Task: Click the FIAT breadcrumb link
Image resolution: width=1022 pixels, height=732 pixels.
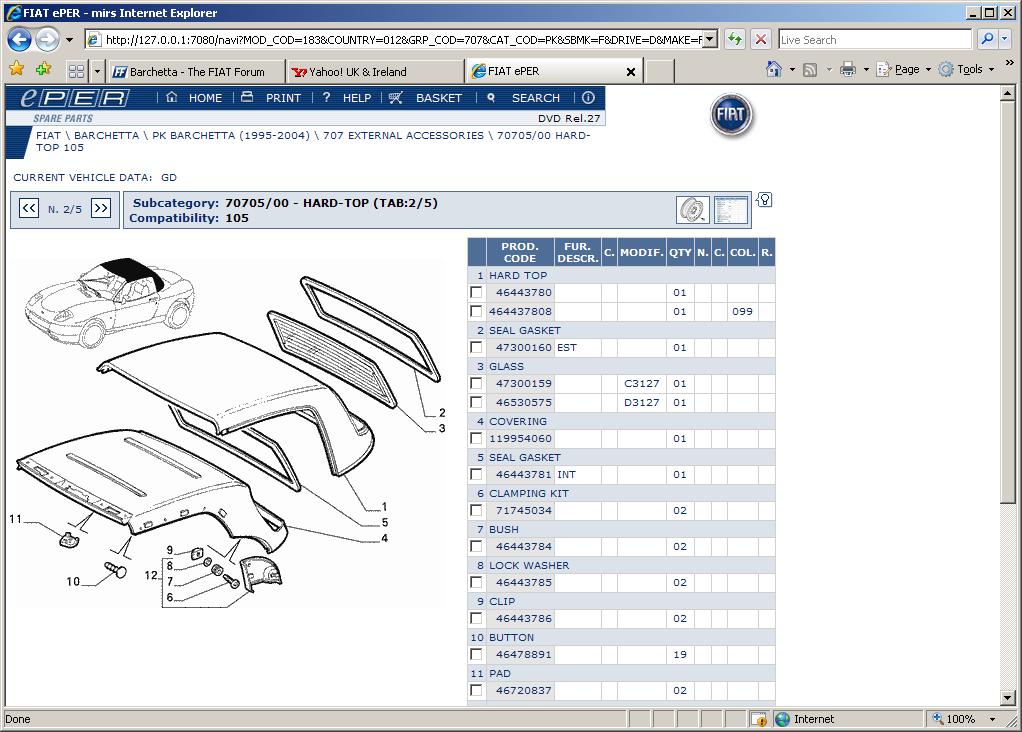Action: click(x=48, y=135)
